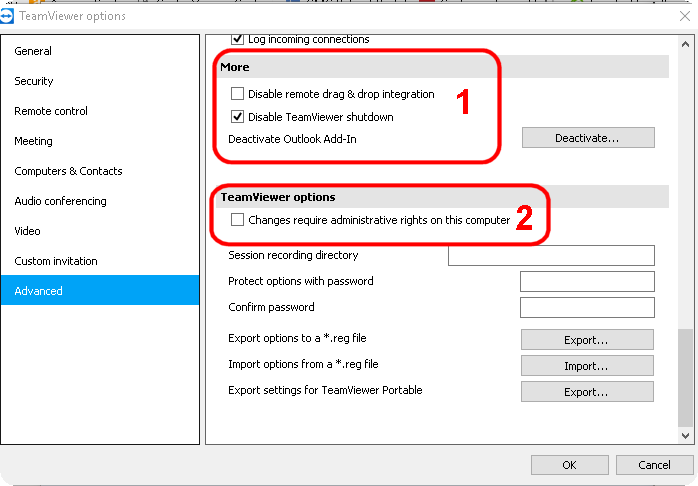Click the Session recording directory field
This screenshot has width=698, height=486.
coord(551,255)
